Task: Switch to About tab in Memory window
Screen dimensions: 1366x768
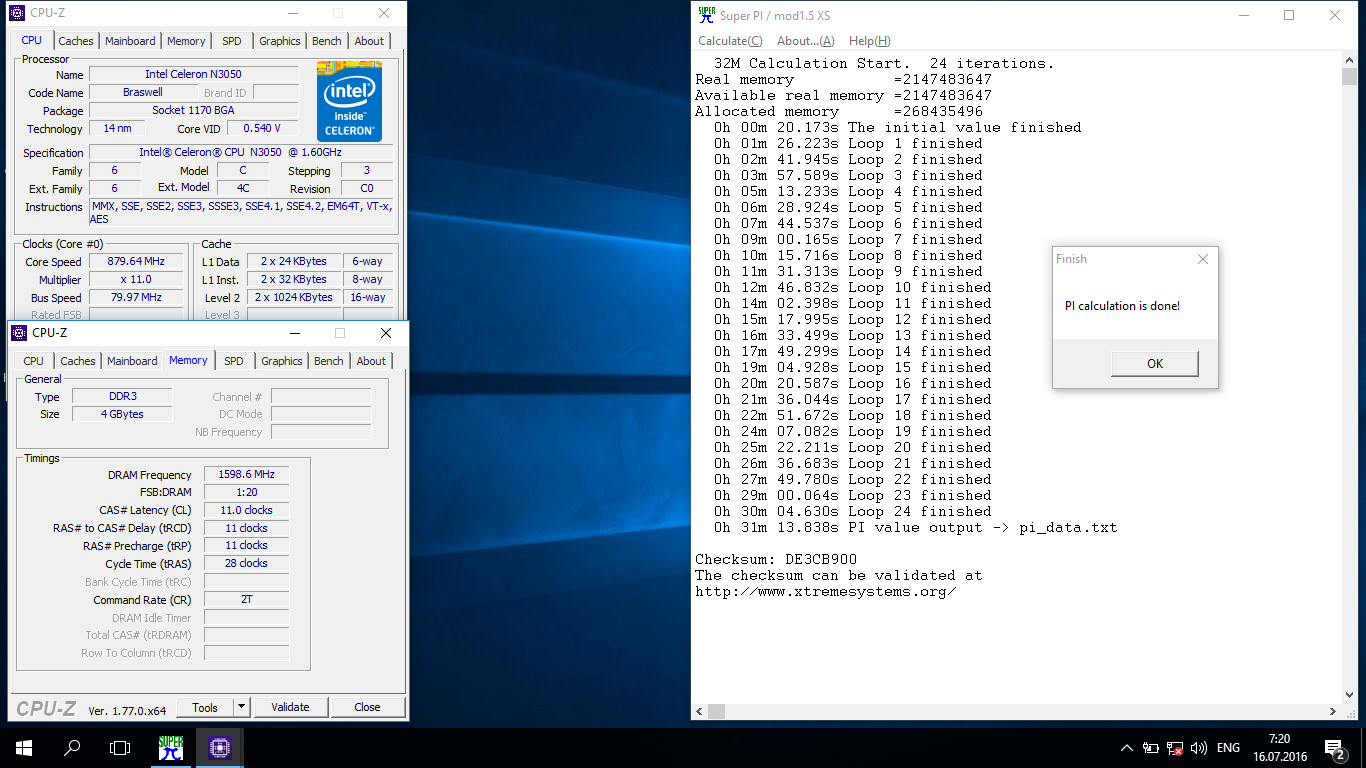Action: tap(371, 361)
